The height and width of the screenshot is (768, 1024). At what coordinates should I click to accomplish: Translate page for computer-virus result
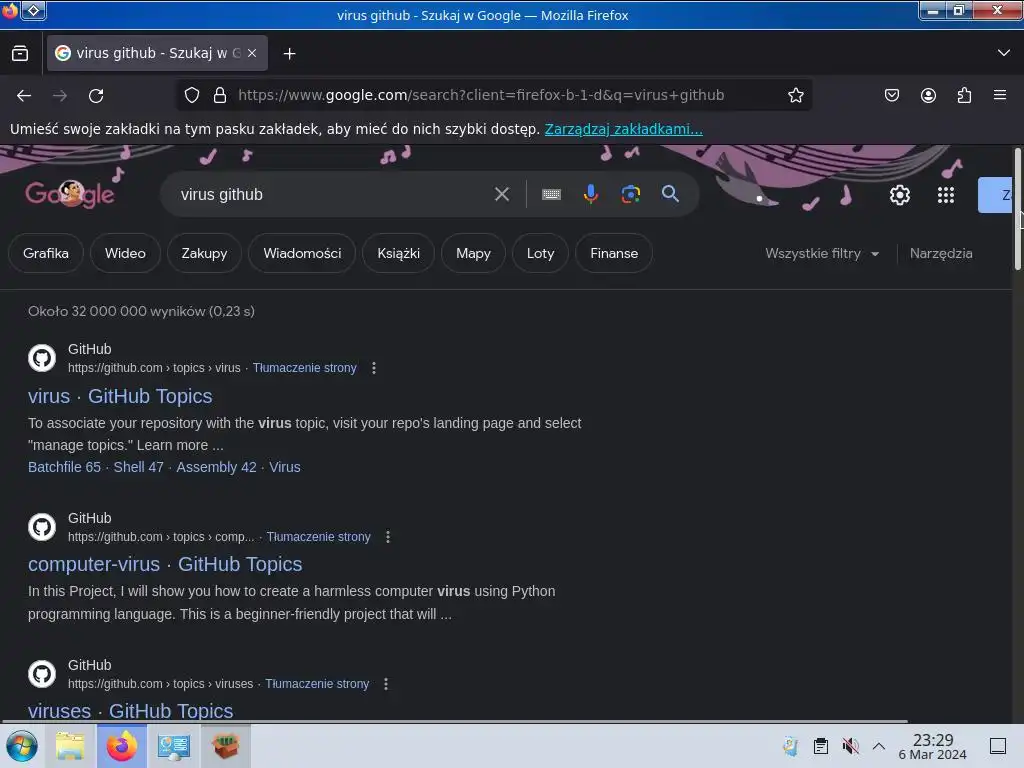[x=319, y=537]
